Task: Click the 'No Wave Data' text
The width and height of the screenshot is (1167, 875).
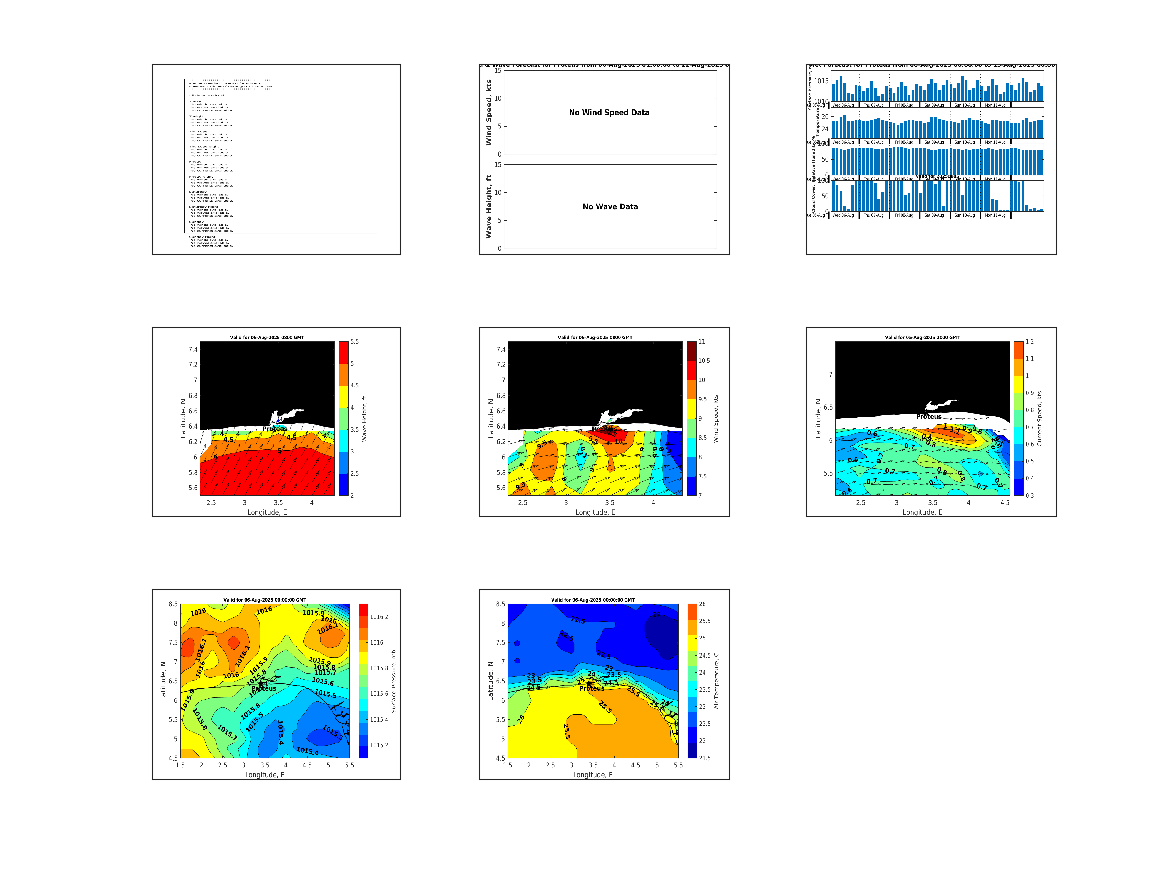Action: pyautogui.click(x=610, y=207)
